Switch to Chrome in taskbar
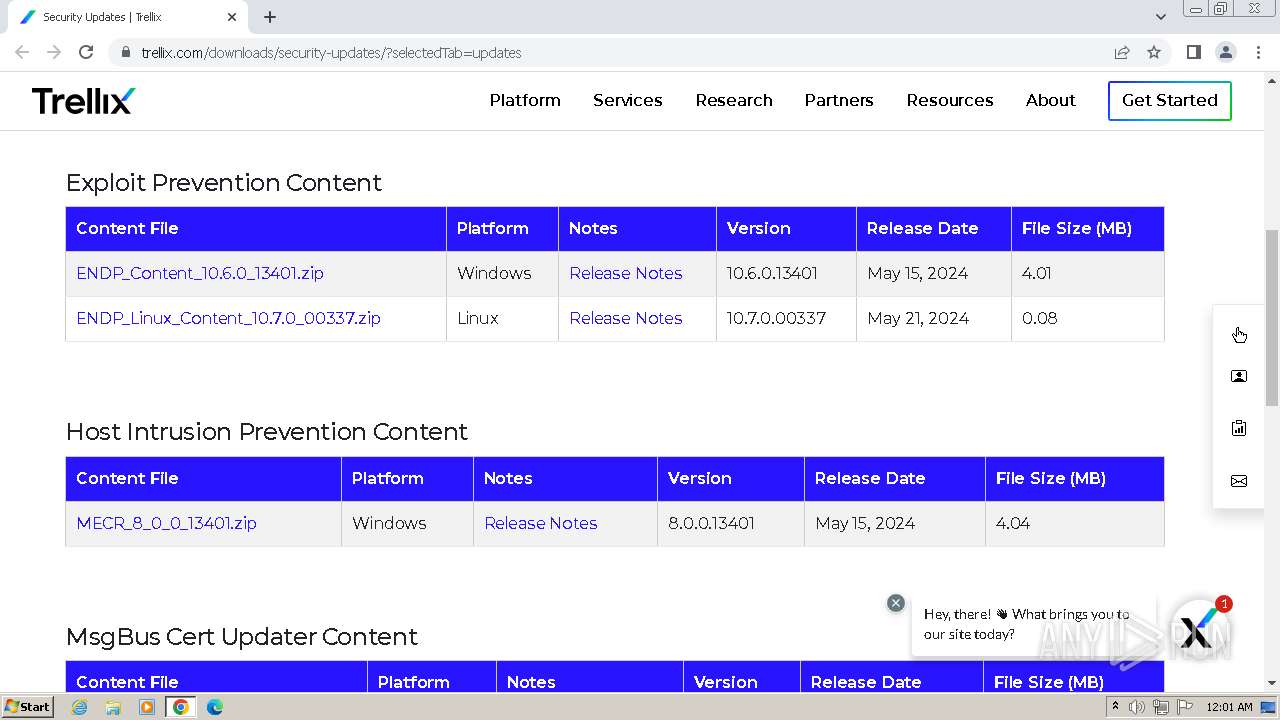The height and width of the screenshot is (720, 1280). (181, 707)
